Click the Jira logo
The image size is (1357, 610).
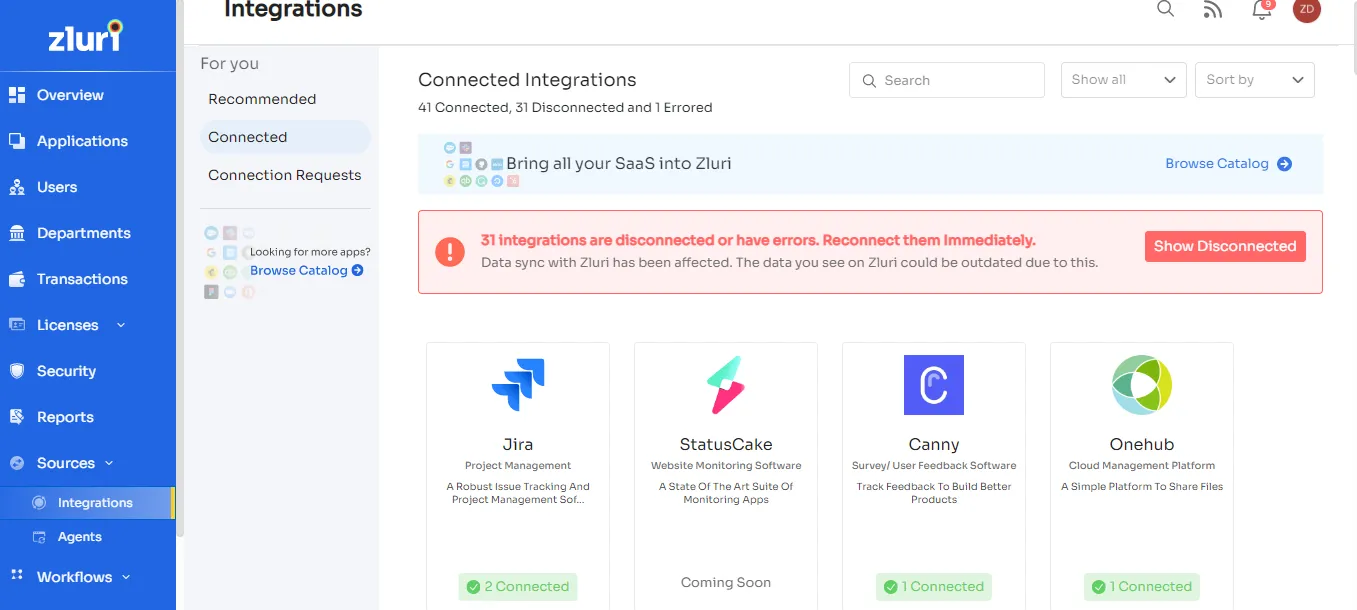tap(518, 385)
